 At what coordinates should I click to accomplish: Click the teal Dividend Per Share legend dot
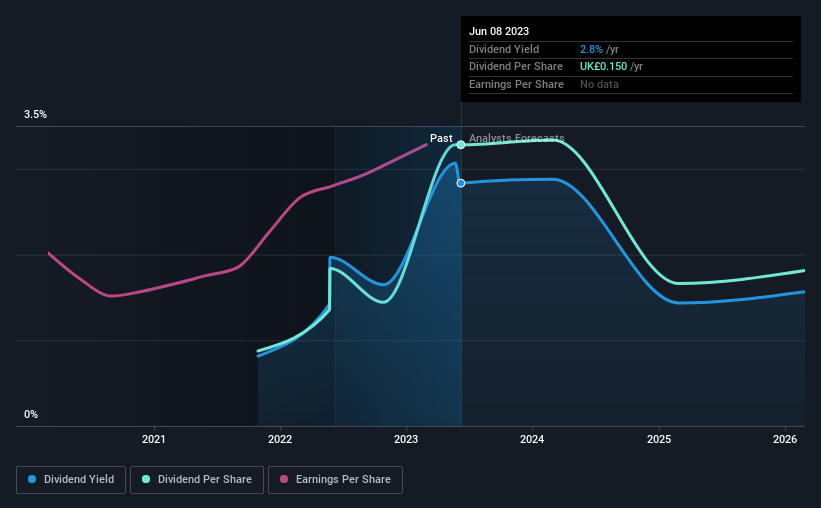(146, 479)
